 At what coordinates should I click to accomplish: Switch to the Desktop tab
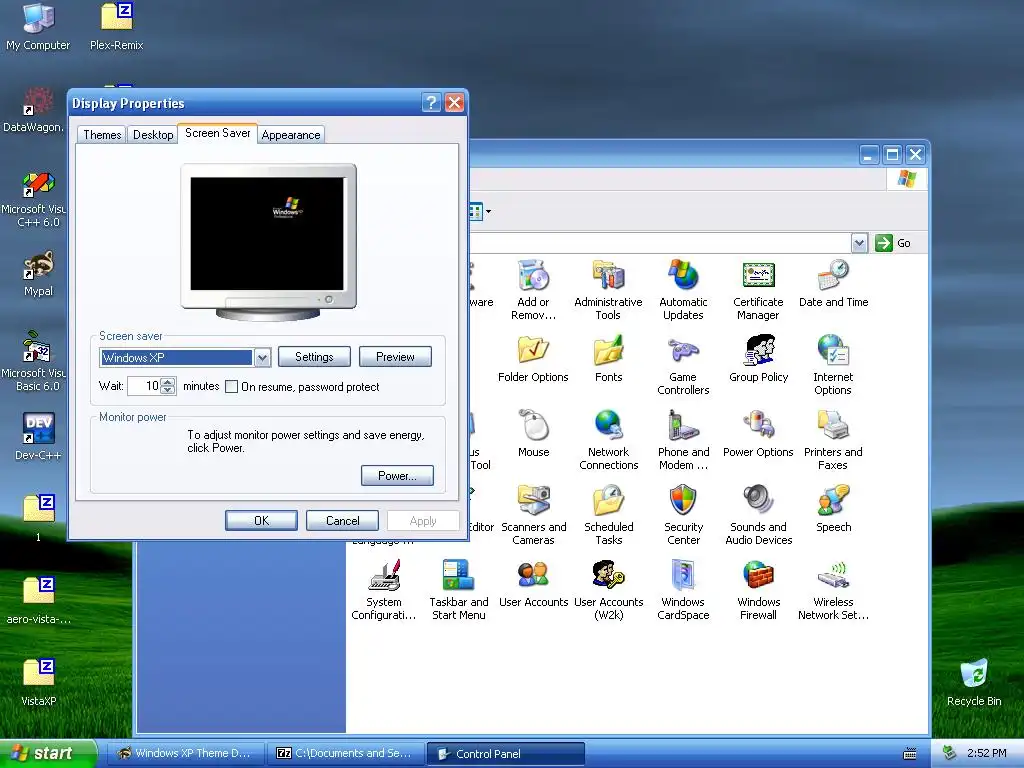(153, 135)
